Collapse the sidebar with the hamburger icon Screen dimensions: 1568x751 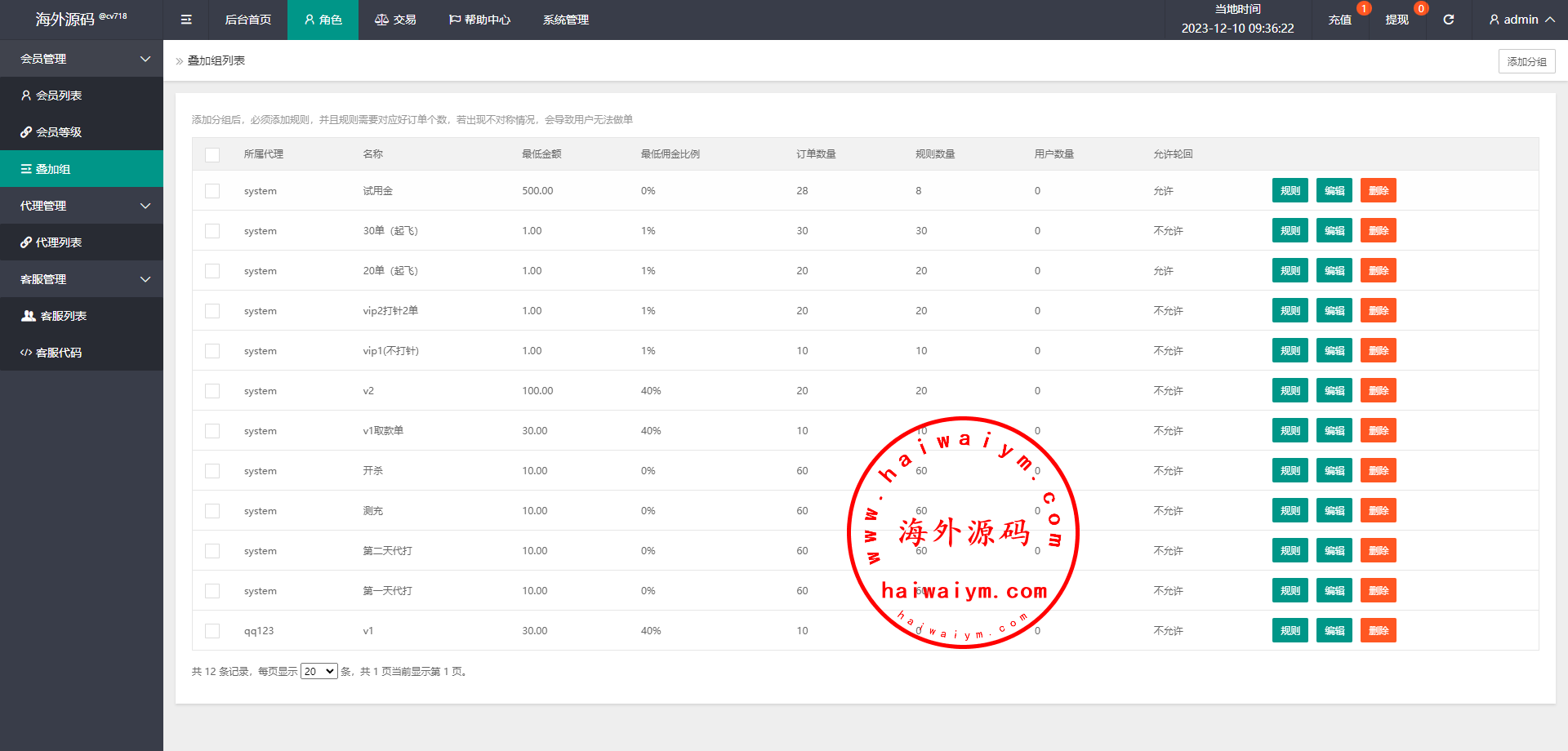[186, 20]
